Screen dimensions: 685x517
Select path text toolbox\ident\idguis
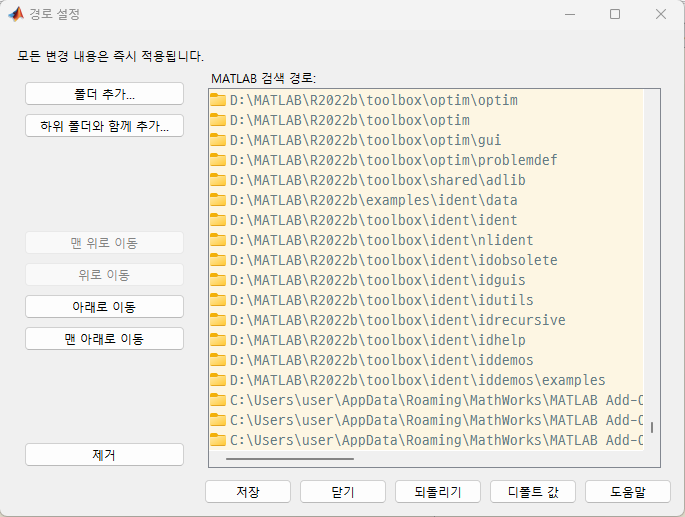(377, 280)
